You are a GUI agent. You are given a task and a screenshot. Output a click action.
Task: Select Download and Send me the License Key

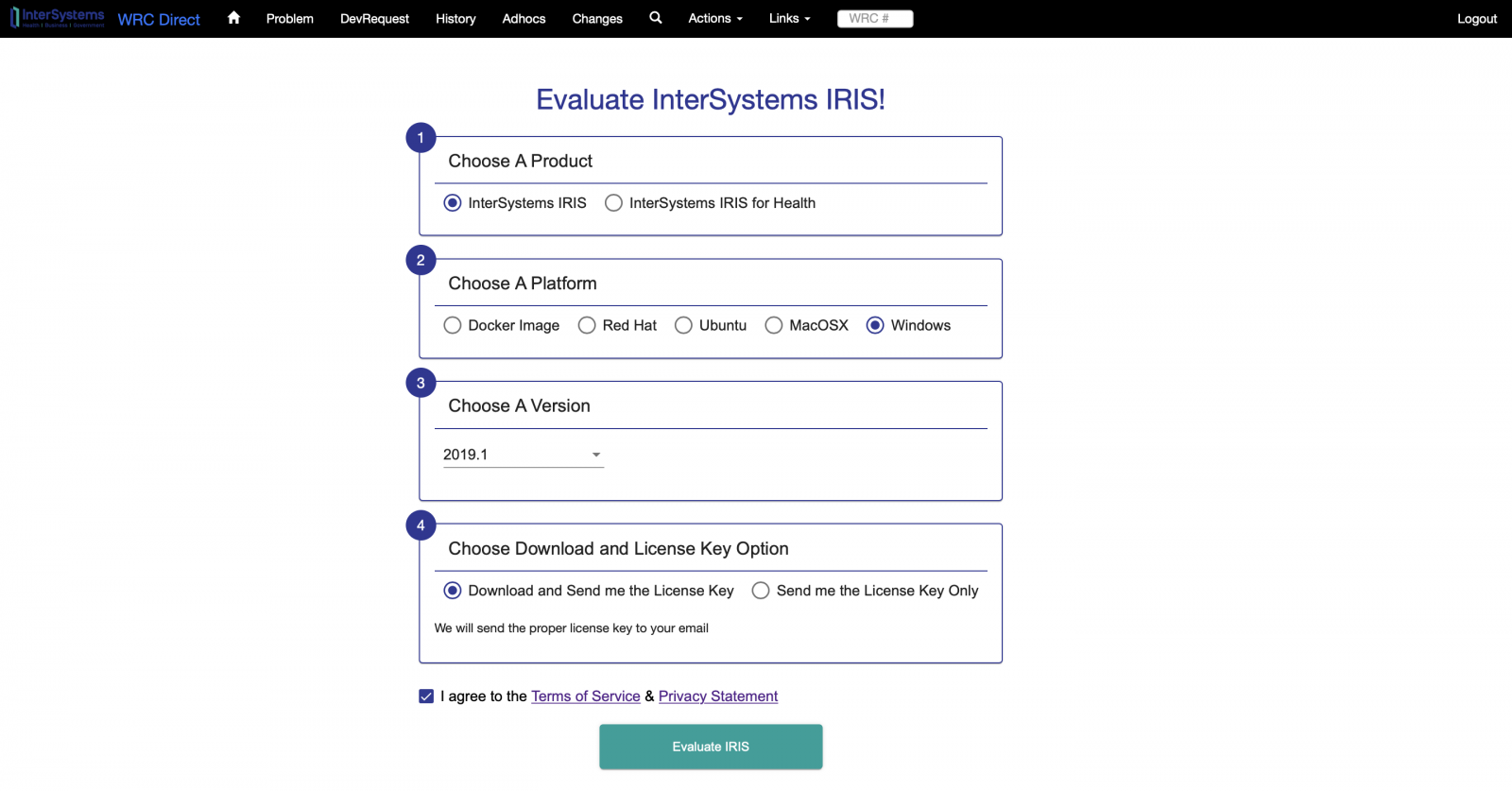click(x=453, y=591)
